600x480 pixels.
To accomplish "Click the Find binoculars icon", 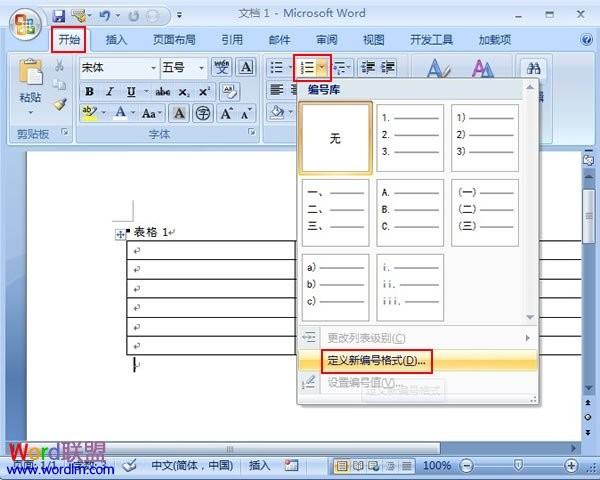I will [x=533, y=68].
